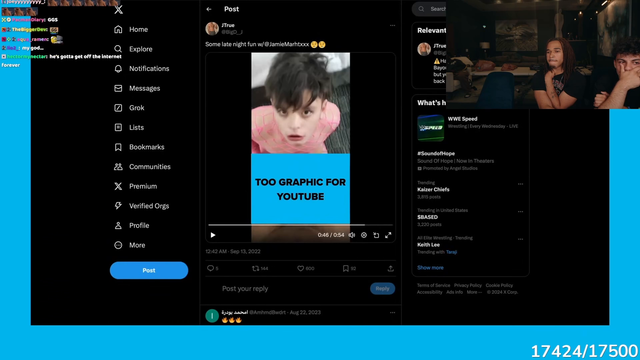
Task: Open Ads info footer link
Action: (x=454, y=292)
